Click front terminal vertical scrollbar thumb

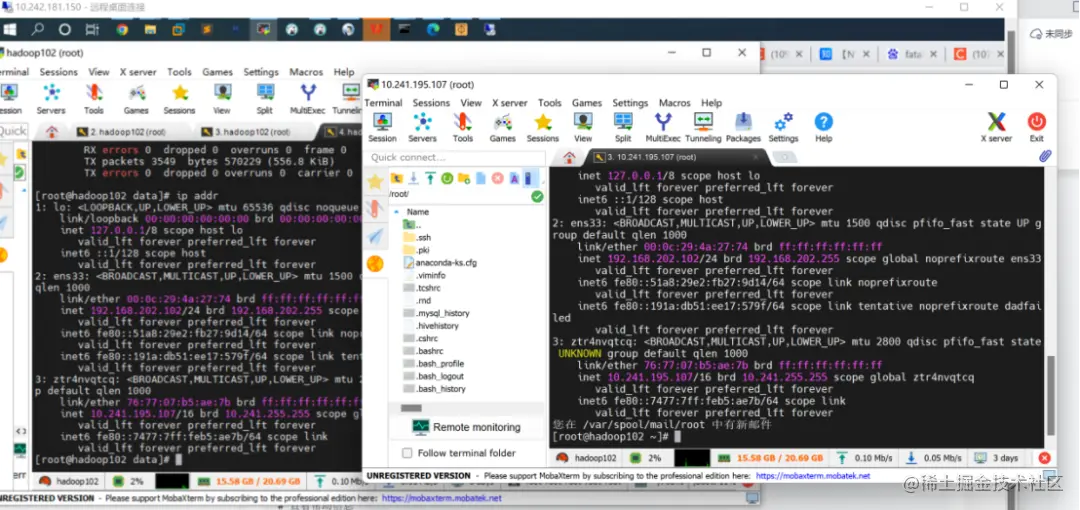pos(1051,394)
